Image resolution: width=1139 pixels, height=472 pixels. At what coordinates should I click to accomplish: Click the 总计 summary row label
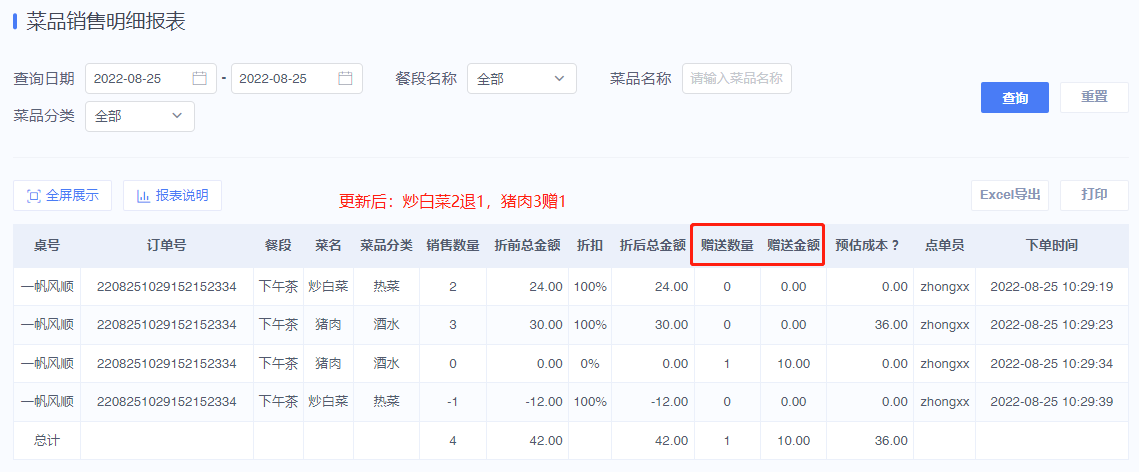(x=46, y=440)
